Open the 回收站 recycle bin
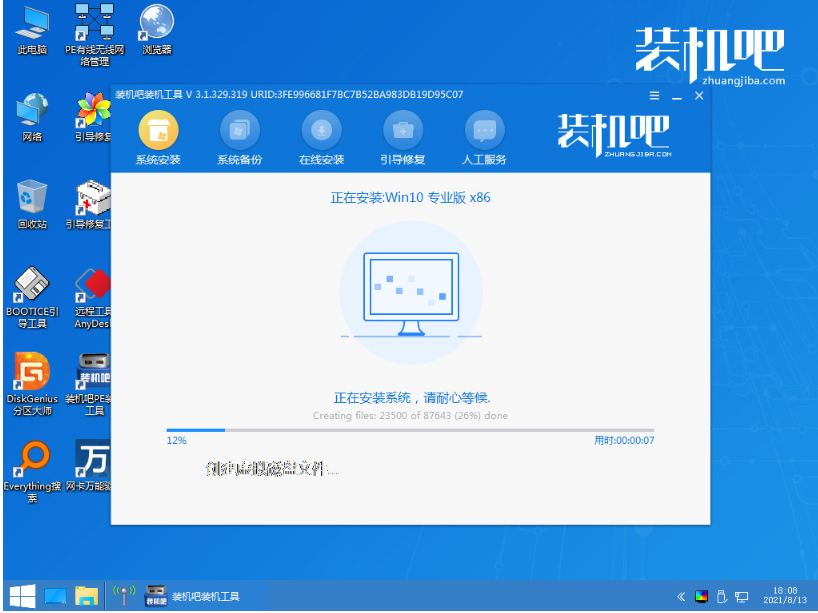Viewport: 818px width, 613px height. tap(32, 205)
